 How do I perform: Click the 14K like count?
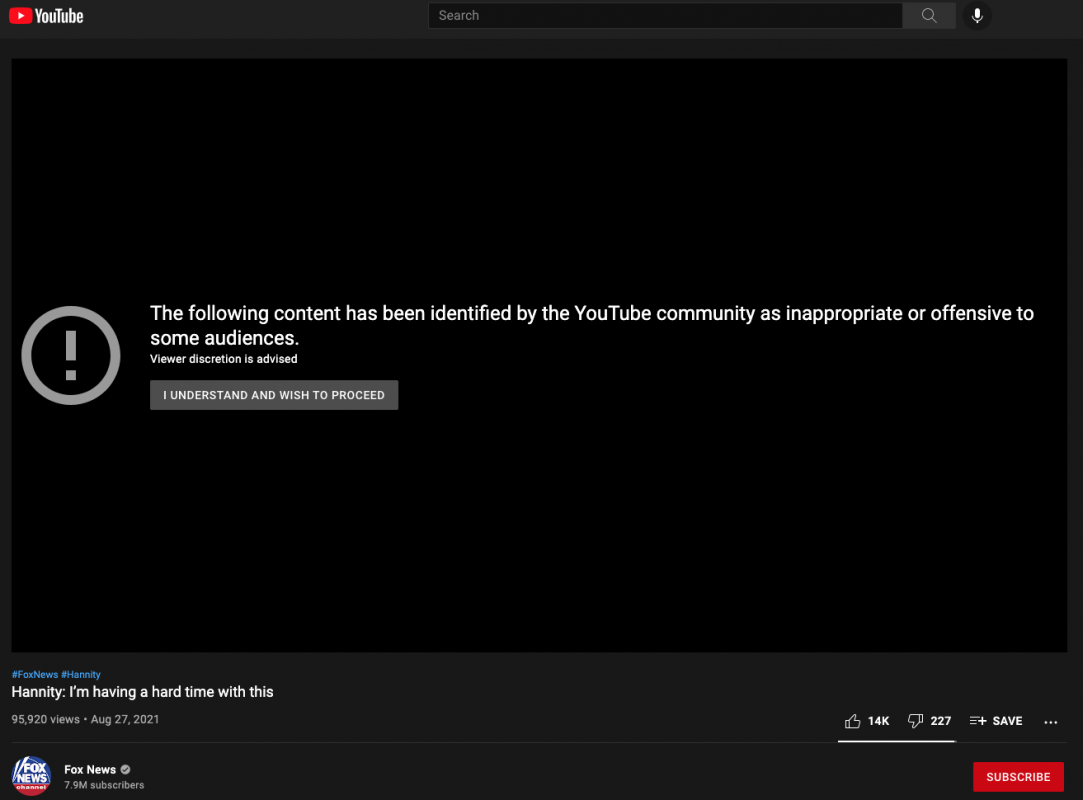(x=879, y=721)
